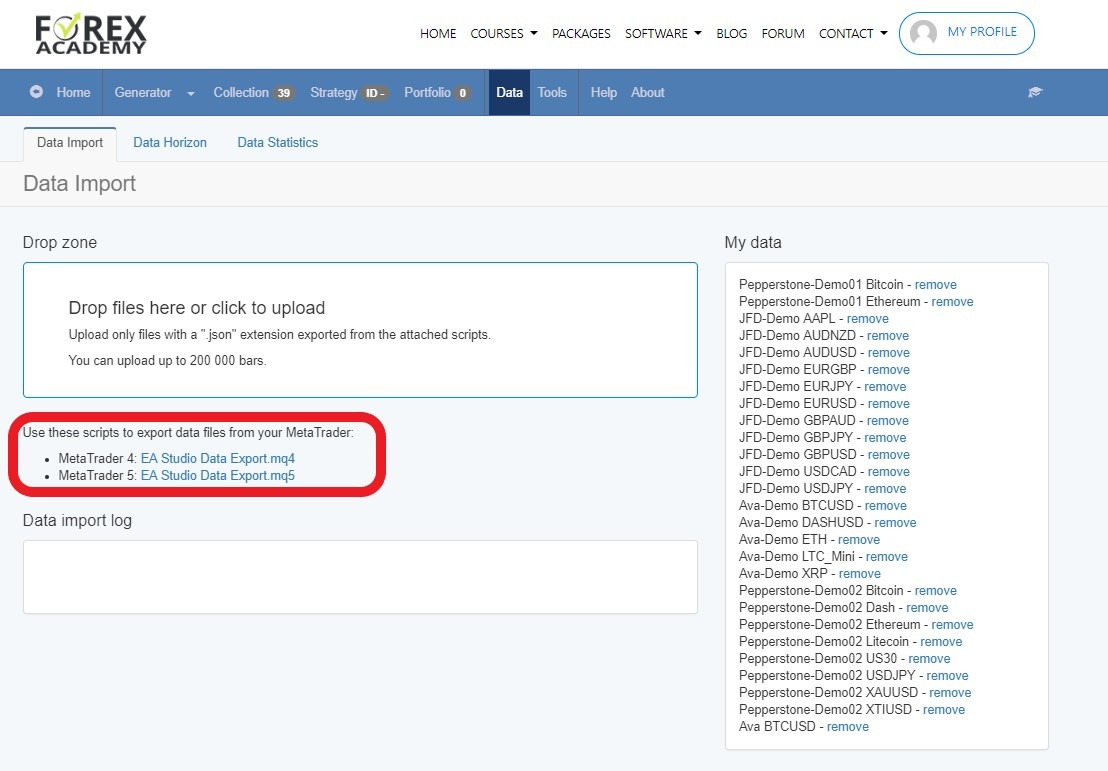The image size is (1108, 771).
Task: Click the Forex Academy logo
Action: click(90, 34)
